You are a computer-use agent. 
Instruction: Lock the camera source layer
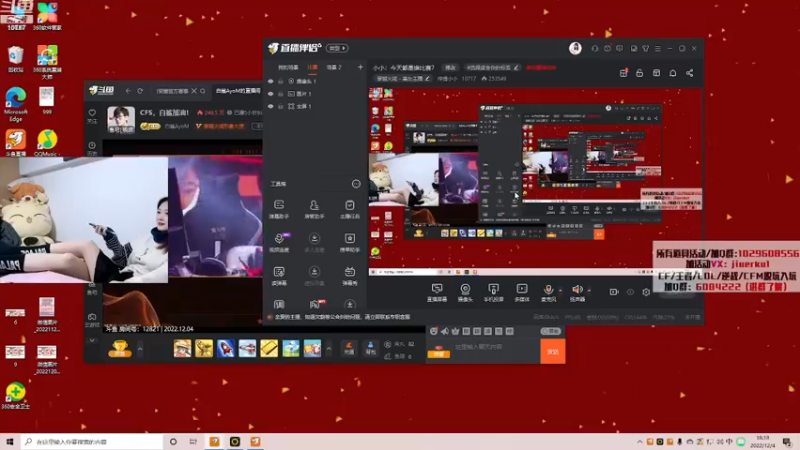tap(281, 81)
